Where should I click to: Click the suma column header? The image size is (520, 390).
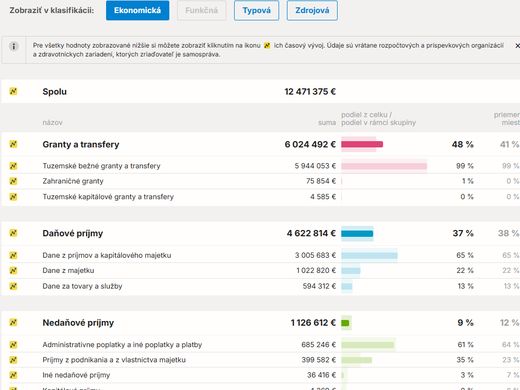(x=327, y=122)
